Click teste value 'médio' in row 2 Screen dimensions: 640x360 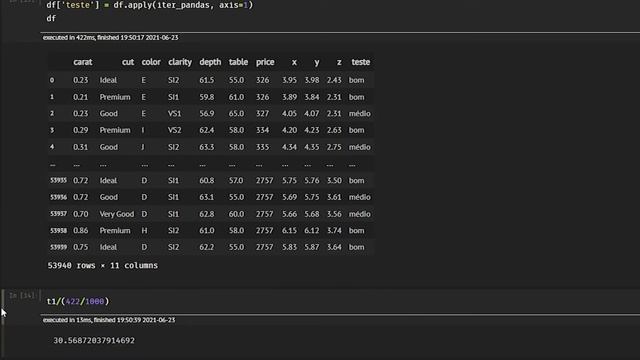tap(360, 113)
